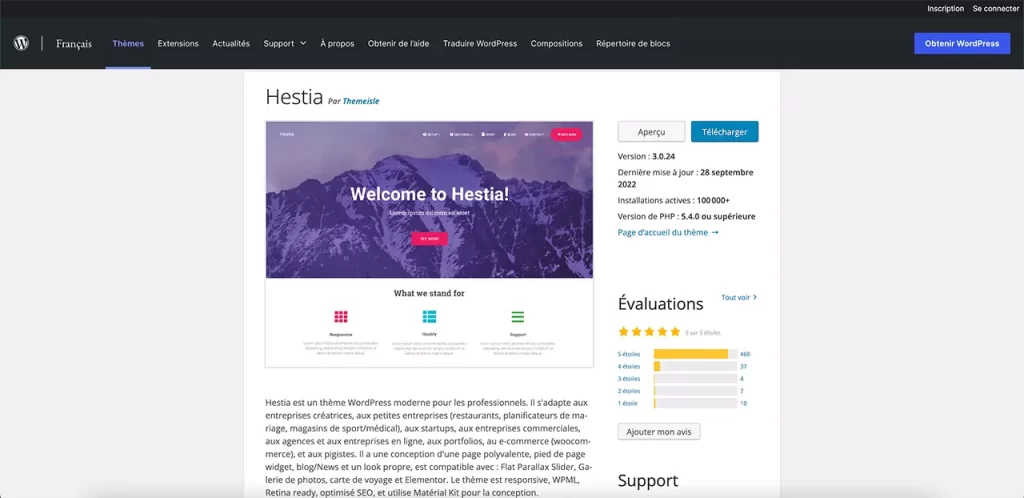Click the Support heading in the sidebar

pos(648,481)
